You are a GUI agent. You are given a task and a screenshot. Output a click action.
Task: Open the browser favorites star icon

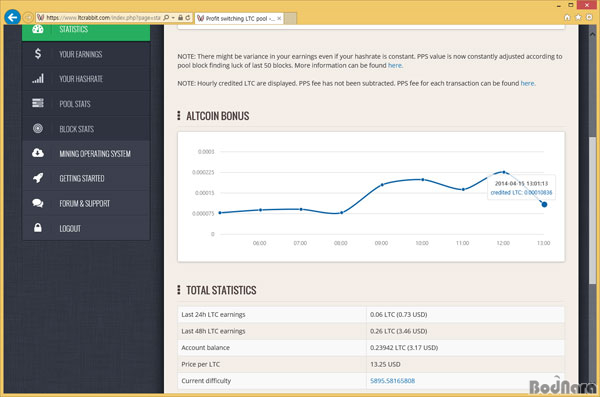[x=578, y=17]
